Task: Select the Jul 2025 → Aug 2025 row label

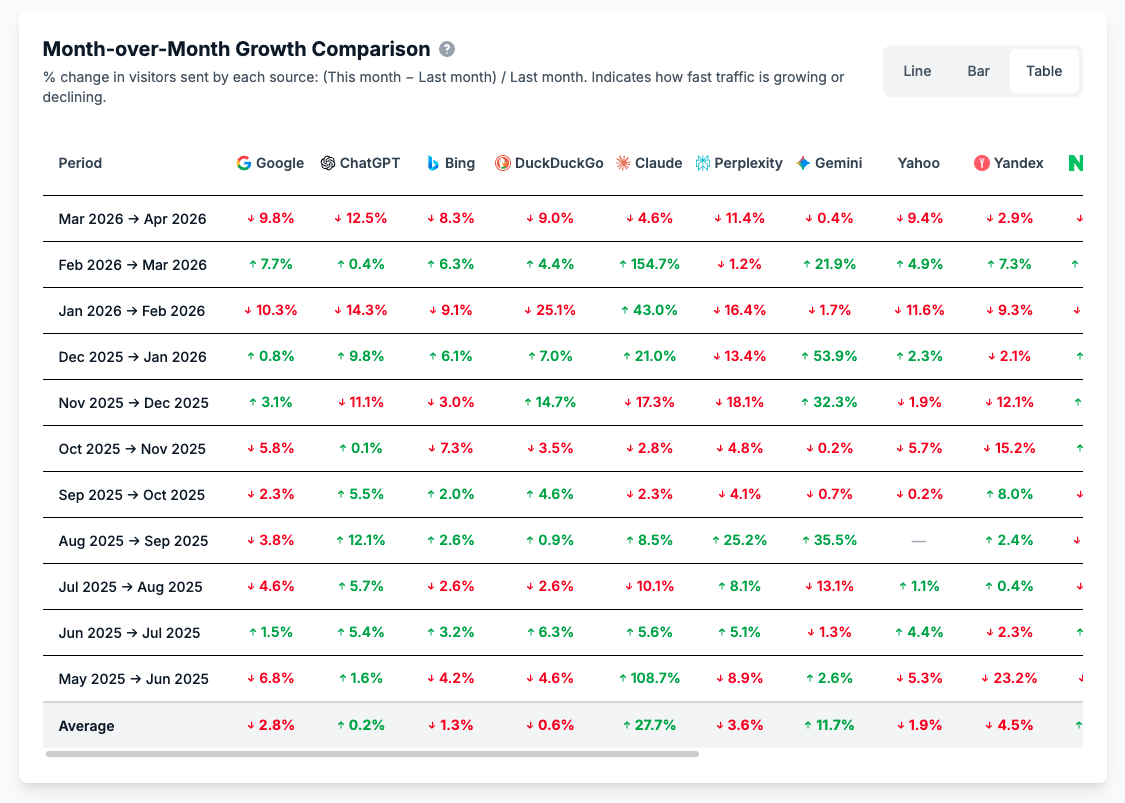Action: [x=130, y=586]
